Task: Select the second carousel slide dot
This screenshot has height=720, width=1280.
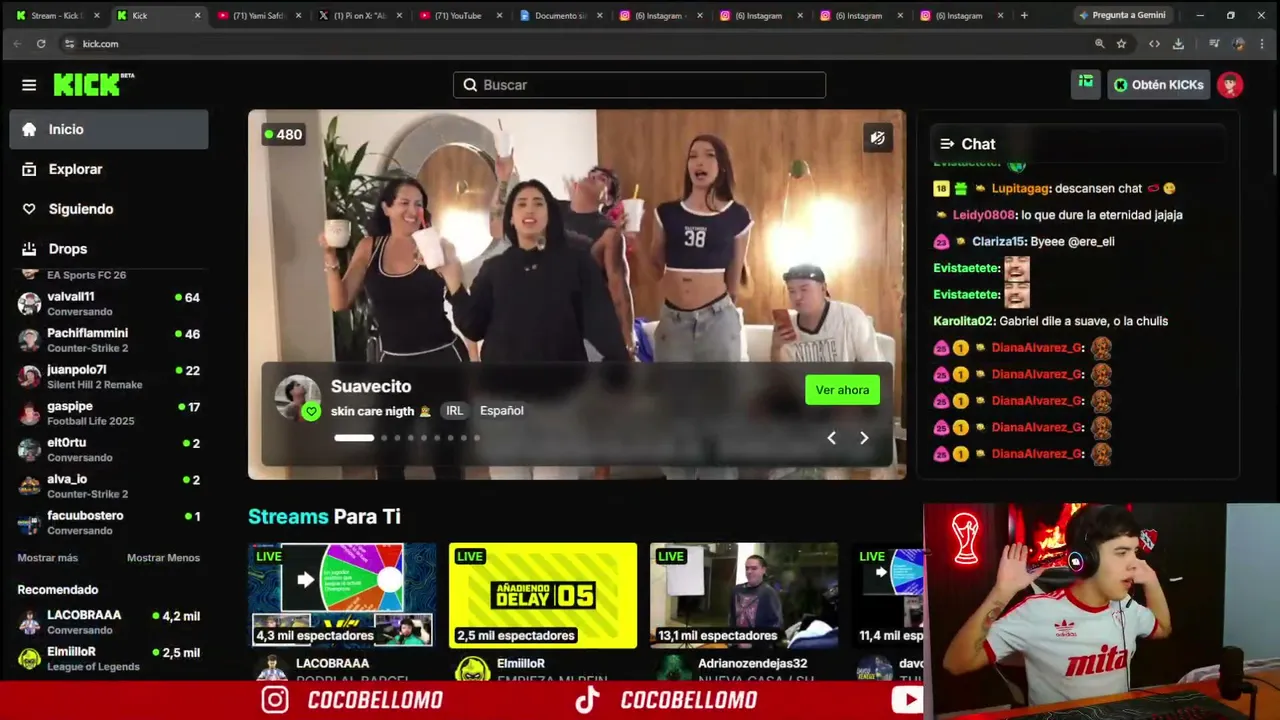Action: pyautogui.click(x=384, y=438)
